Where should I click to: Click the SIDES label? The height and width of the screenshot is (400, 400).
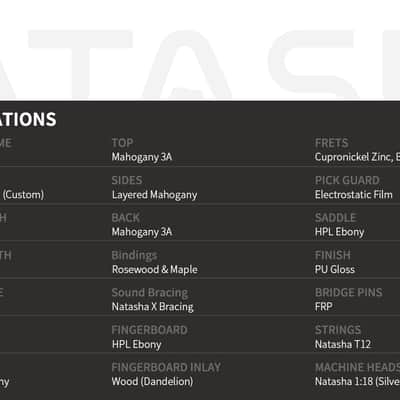127,180
